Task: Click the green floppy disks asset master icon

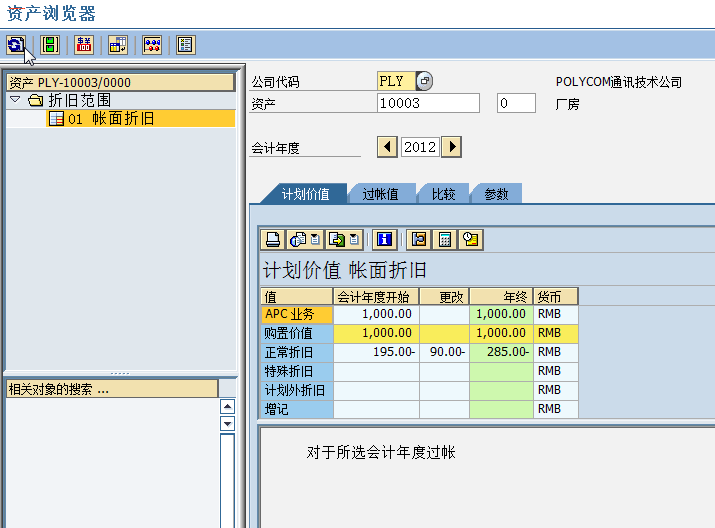Action: pyautogui.click(x=50, y=45)
